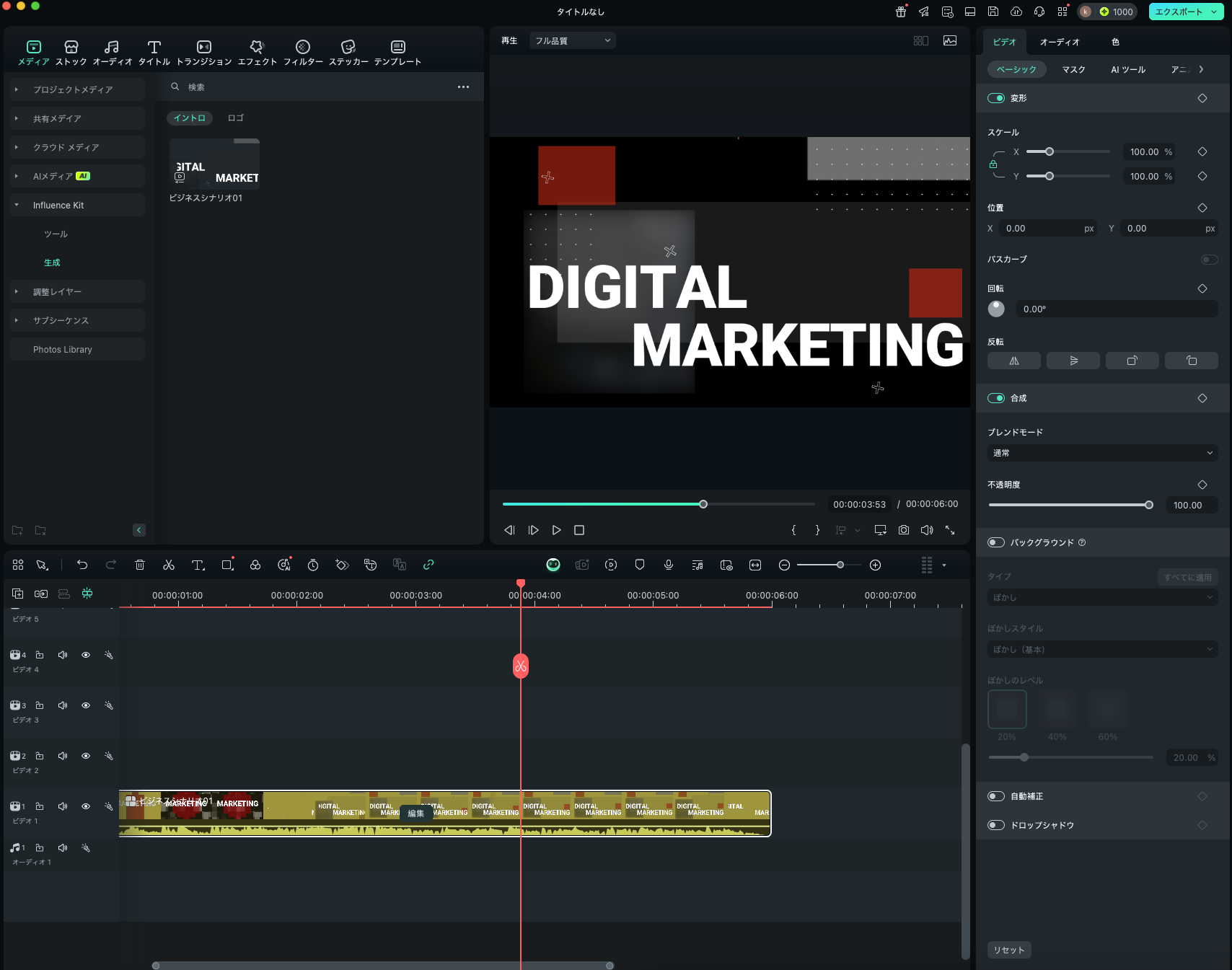Click the flip horizontal button
This screenshot has height=970, width=1232.
click(1013, 361)
